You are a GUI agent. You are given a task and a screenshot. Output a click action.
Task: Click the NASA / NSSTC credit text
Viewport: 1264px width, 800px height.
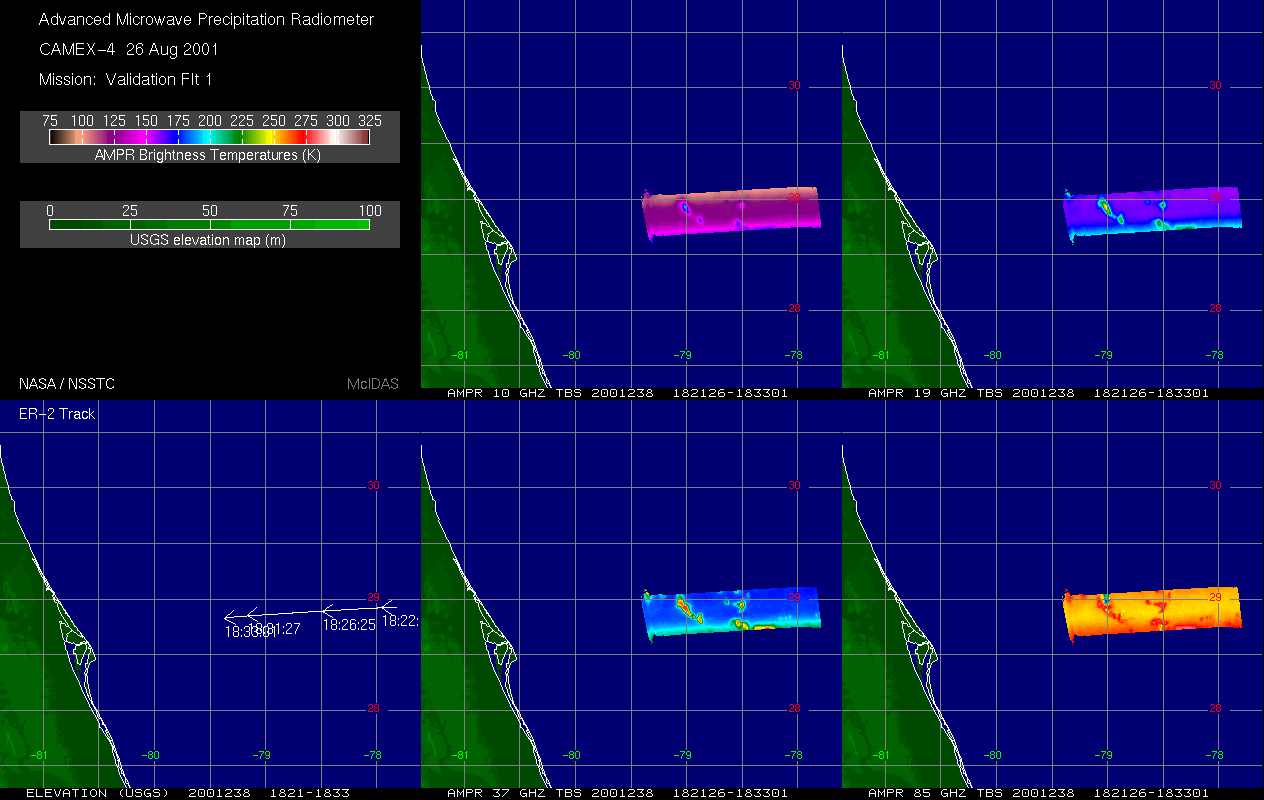tap(60, 383)
